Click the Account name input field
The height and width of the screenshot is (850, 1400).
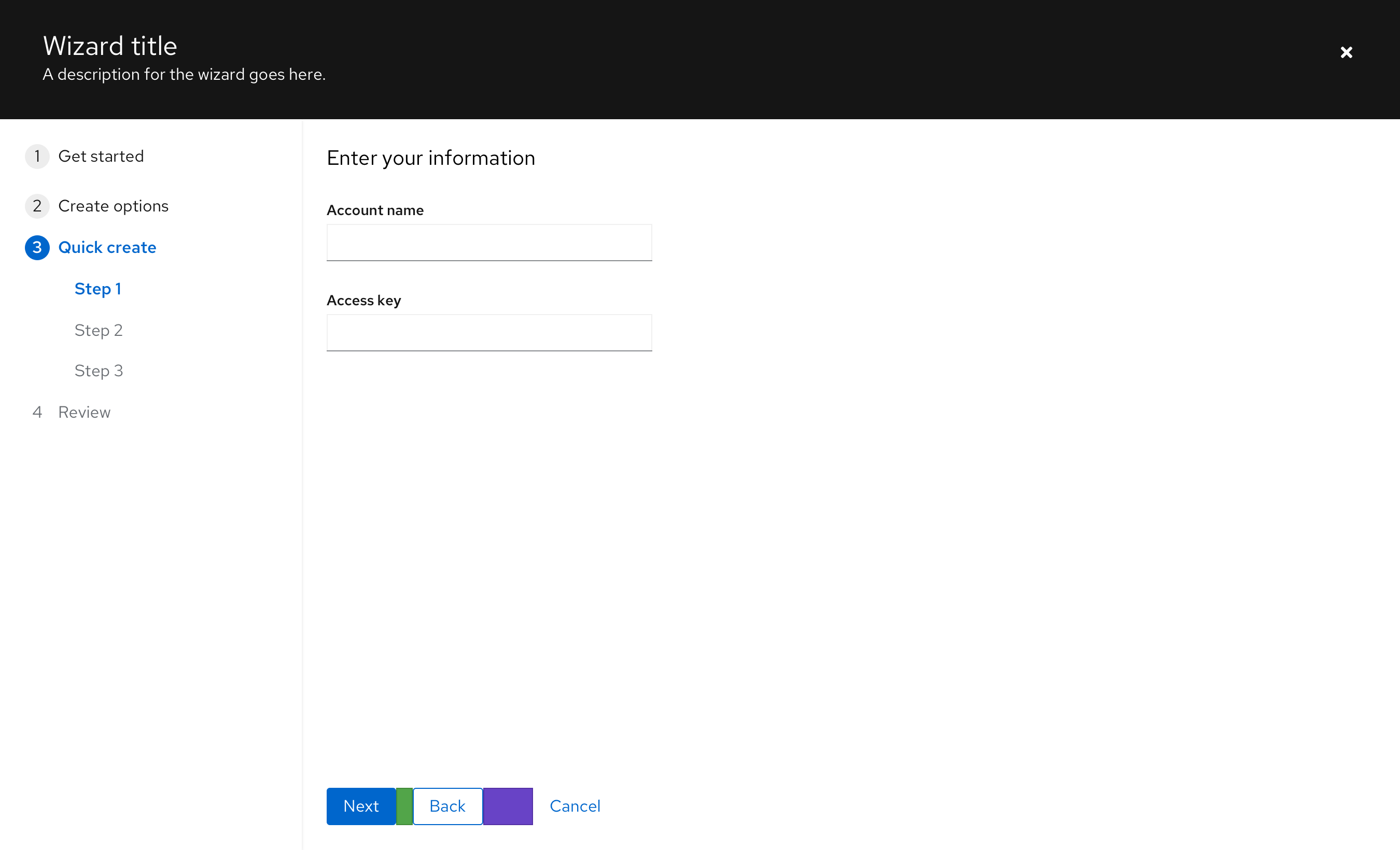[489, 243]
